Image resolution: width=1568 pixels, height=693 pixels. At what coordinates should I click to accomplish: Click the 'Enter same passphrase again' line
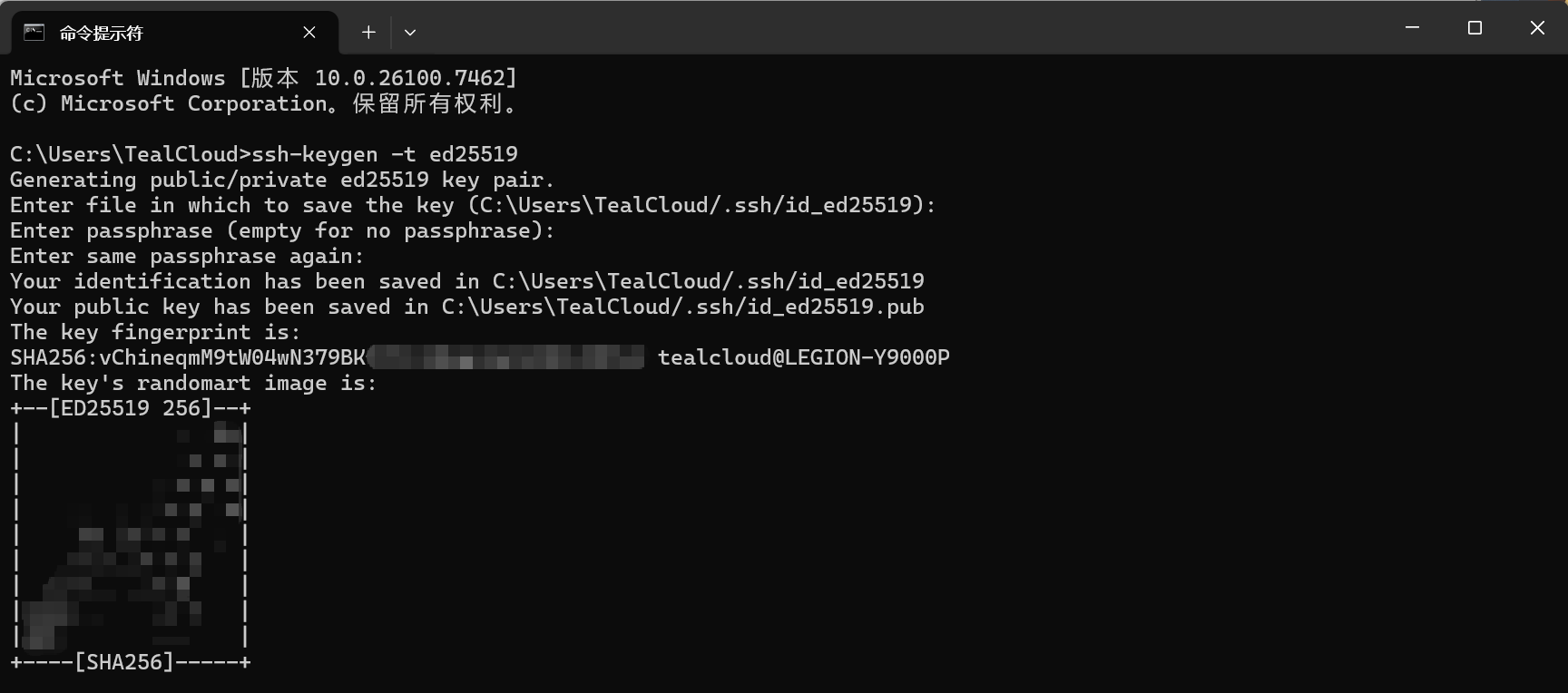(187, 256)
